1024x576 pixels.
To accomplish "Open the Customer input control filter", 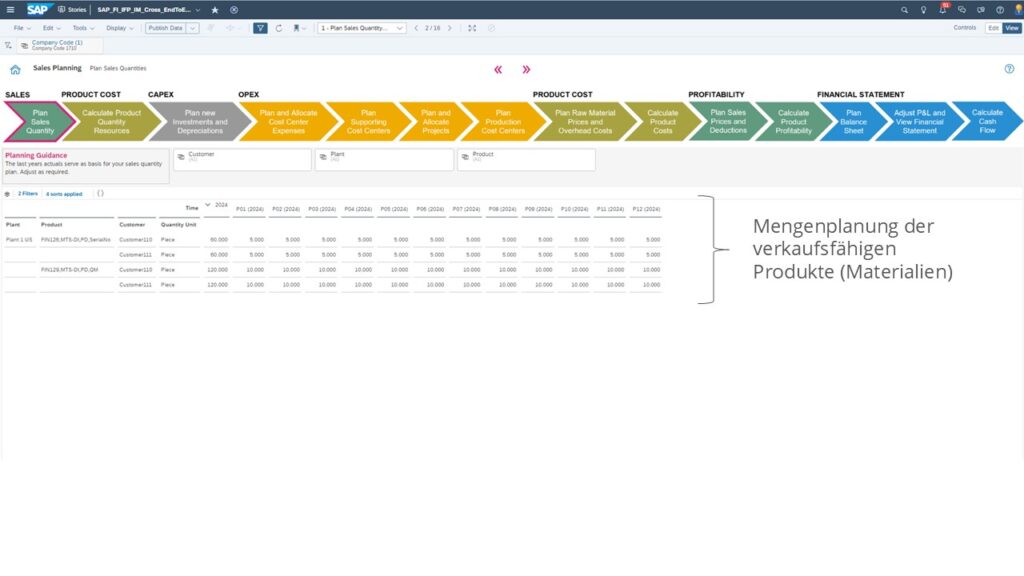I will 241,158.
